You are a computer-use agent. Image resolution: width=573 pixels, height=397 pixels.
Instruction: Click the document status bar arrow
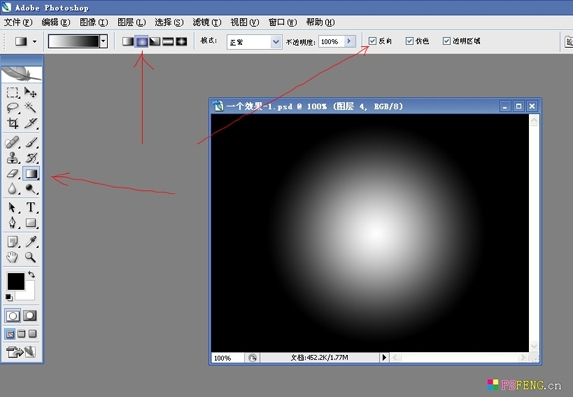pos(384,358)
